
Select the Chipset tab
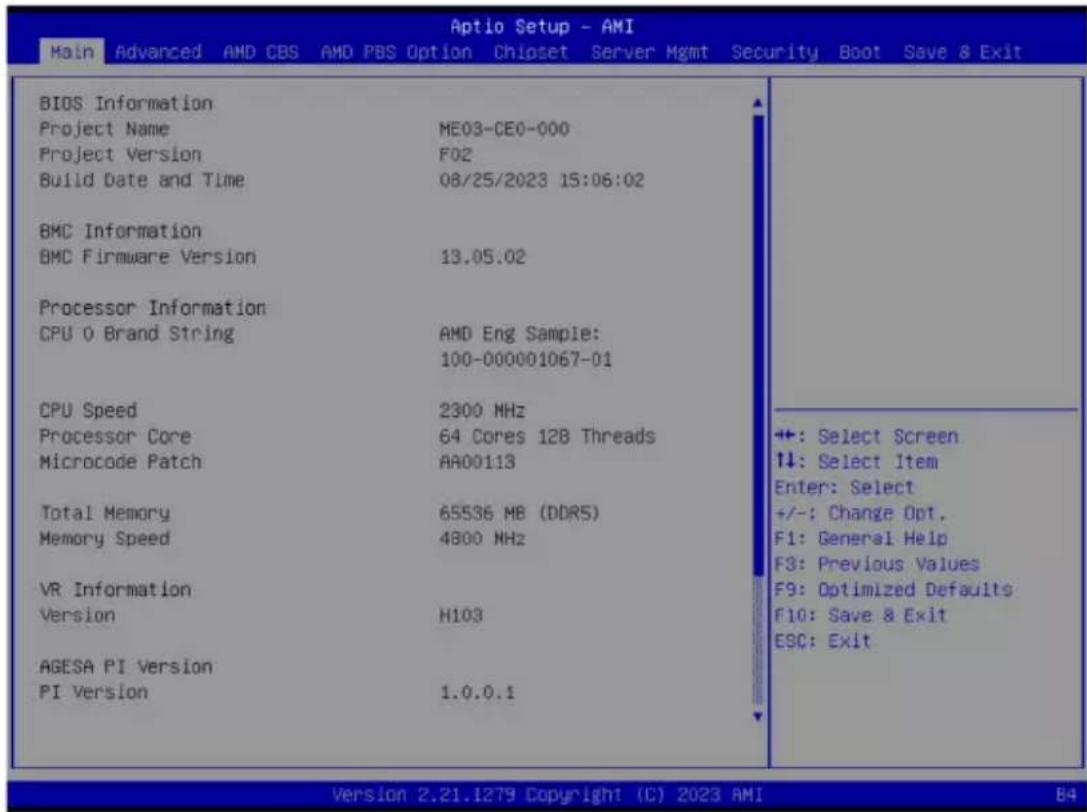pyautogui.click(x=531, y=52)
